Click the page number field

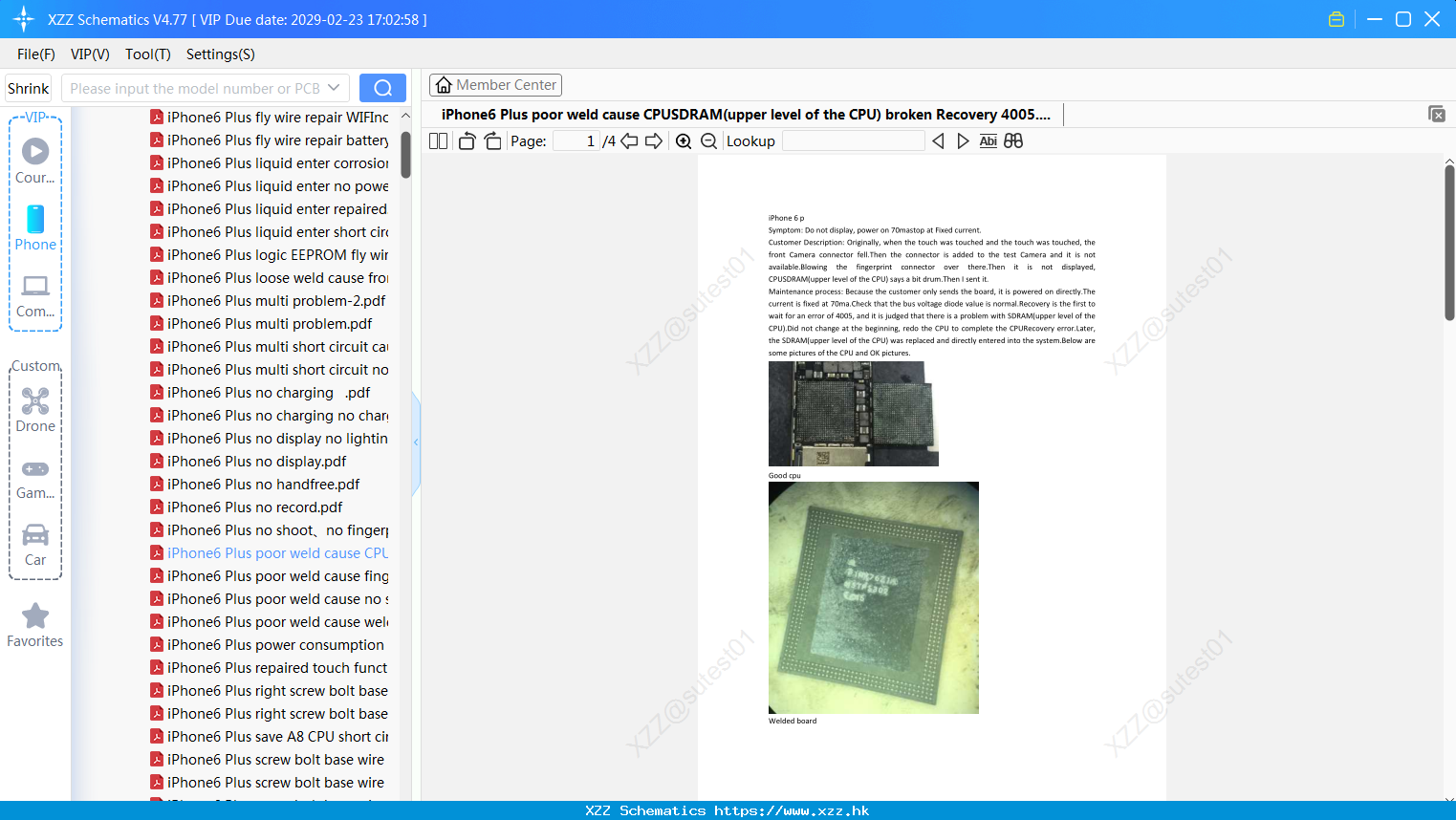point(576,141)
